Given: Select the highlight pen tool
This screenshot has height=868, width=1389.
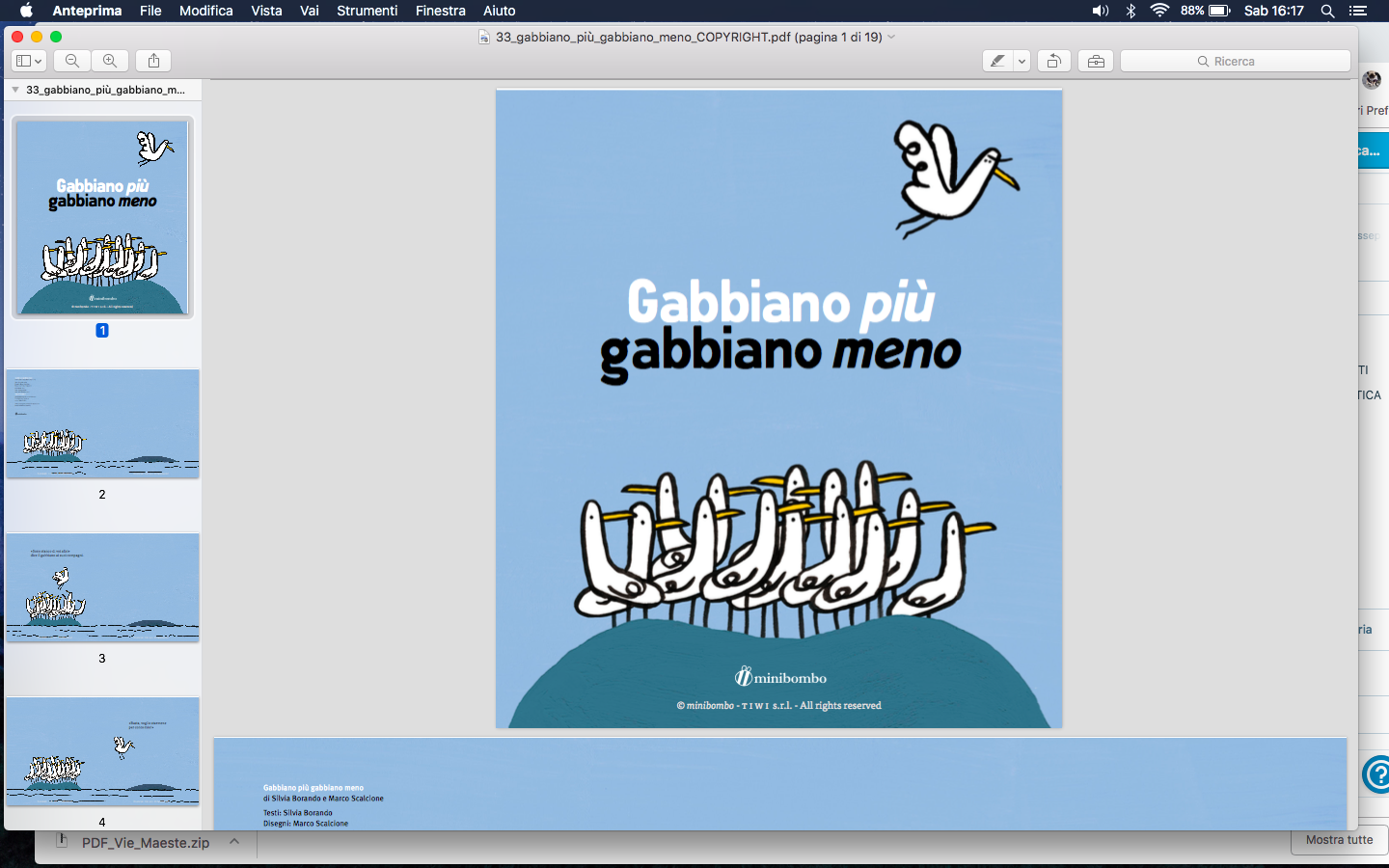Looking at the screenshot, I should coord(997,61).
